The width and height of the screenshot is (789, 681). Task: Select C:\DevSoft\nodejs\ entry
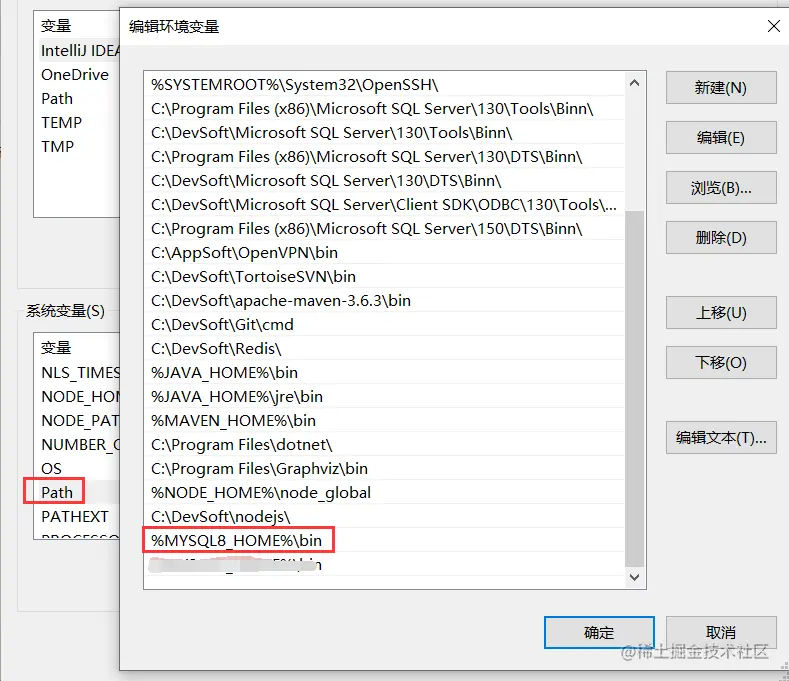point(384,516)
